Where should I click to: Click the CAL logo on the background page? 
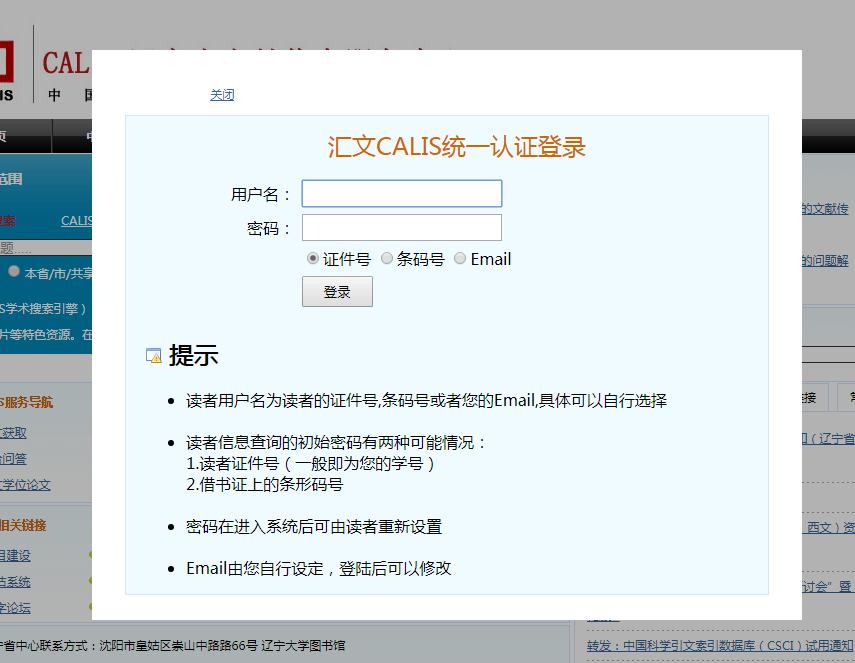[66, 63]
